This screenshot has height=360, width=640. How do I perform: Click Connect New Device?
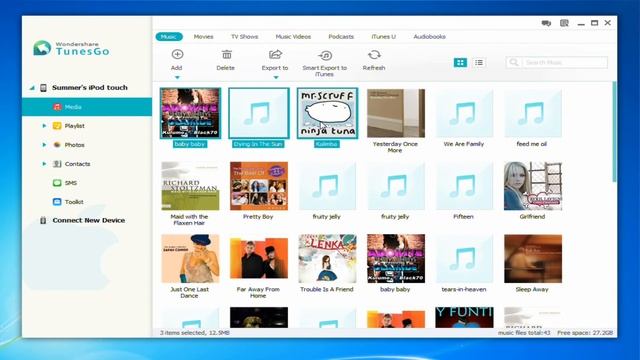click(x=89, y=220)
